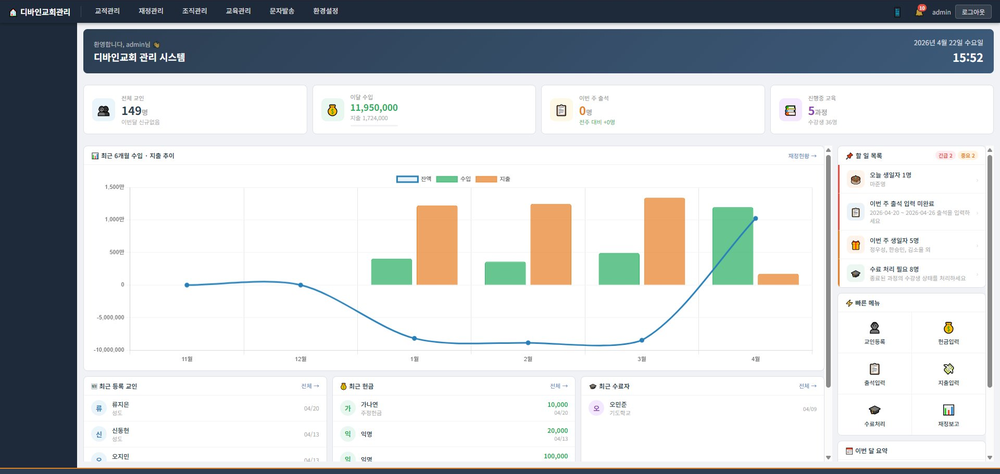Open the 이번 주 생일자 5명 item
Viewport: 1000px width, 474px height.
pyautogui.click(x=911, y=245)
